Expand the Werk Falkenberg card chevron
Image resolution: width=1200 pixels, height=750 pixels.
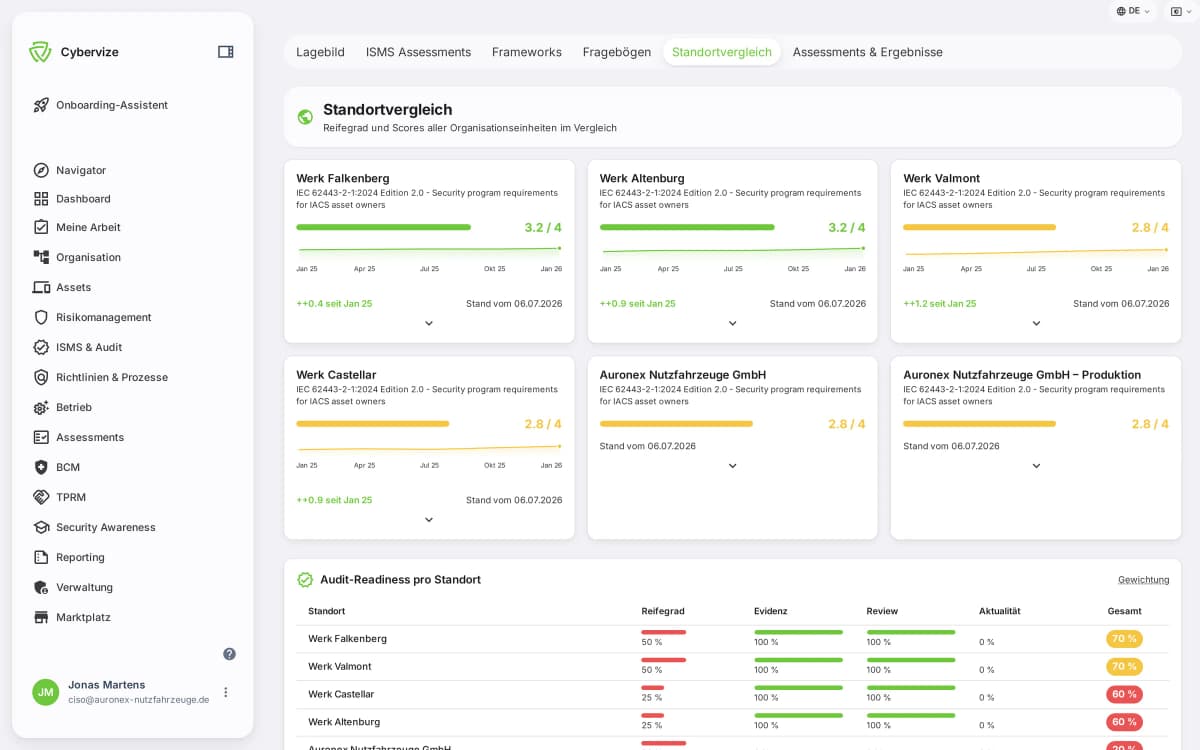pyautogui.click(x=429, y=323)
